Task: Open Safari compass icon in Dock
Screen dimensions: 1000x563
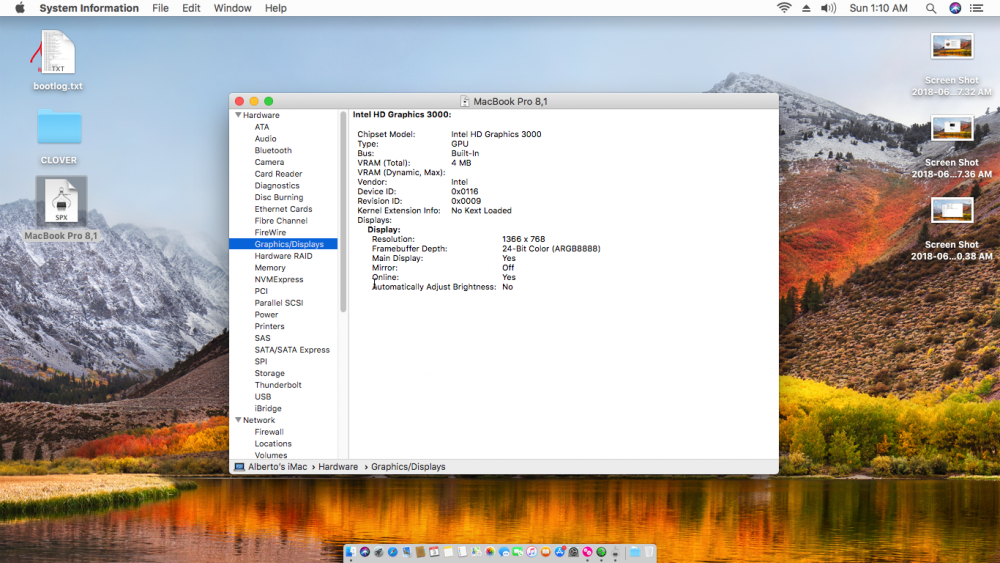Action: click(393, 552)
